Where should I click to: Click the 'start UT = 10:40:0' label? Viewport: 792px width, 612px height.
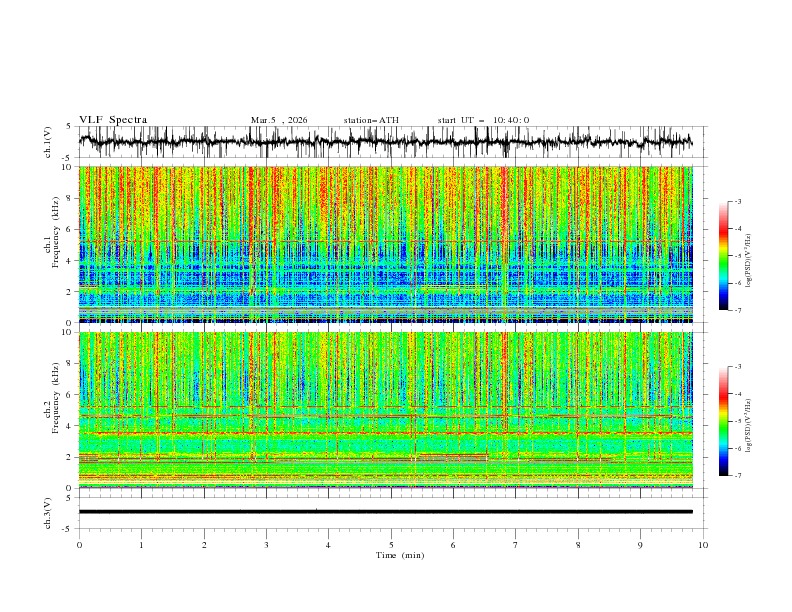[483, 120]
